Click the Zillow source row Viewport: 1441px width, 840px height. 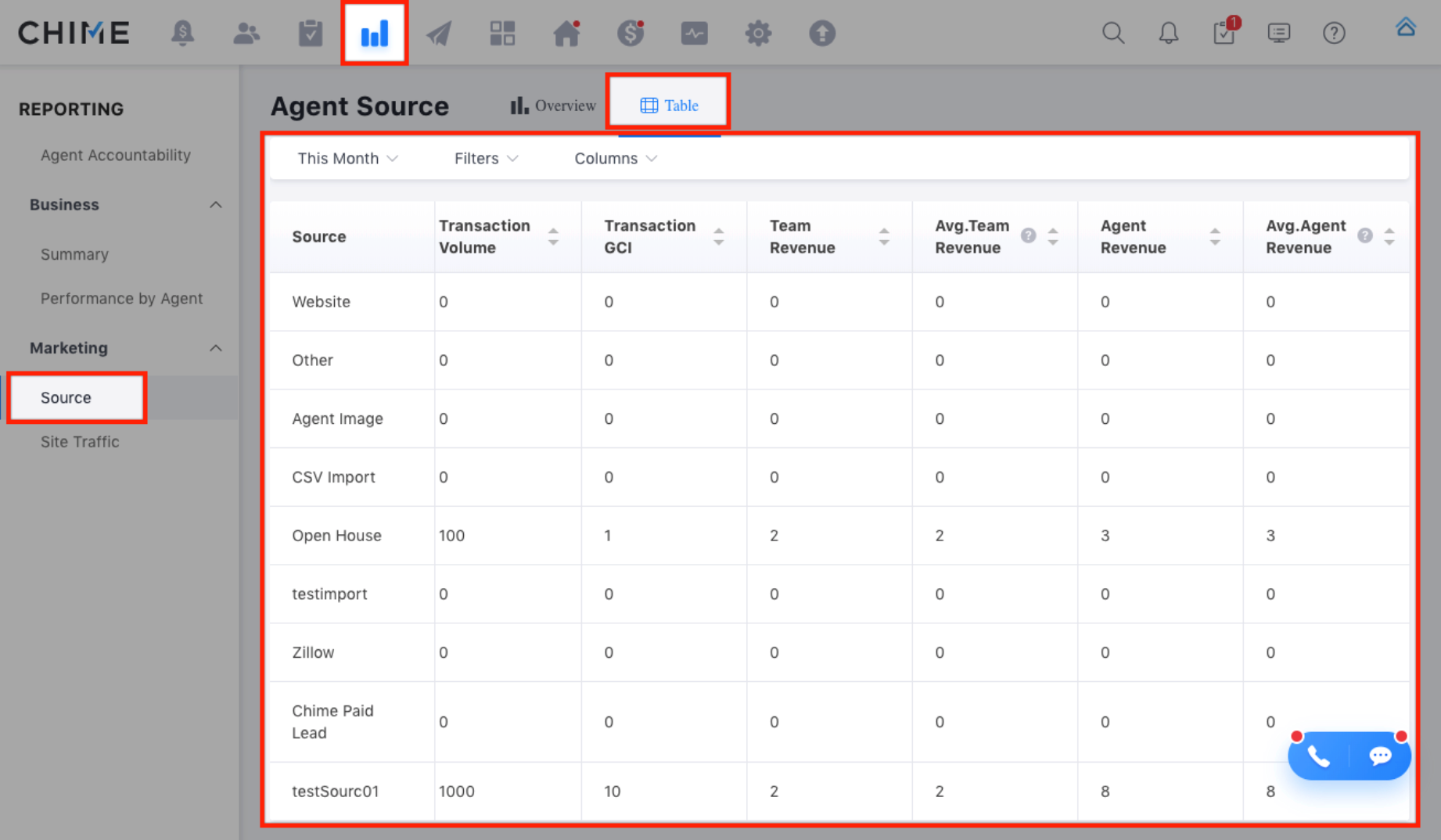[x=839, y=652]
